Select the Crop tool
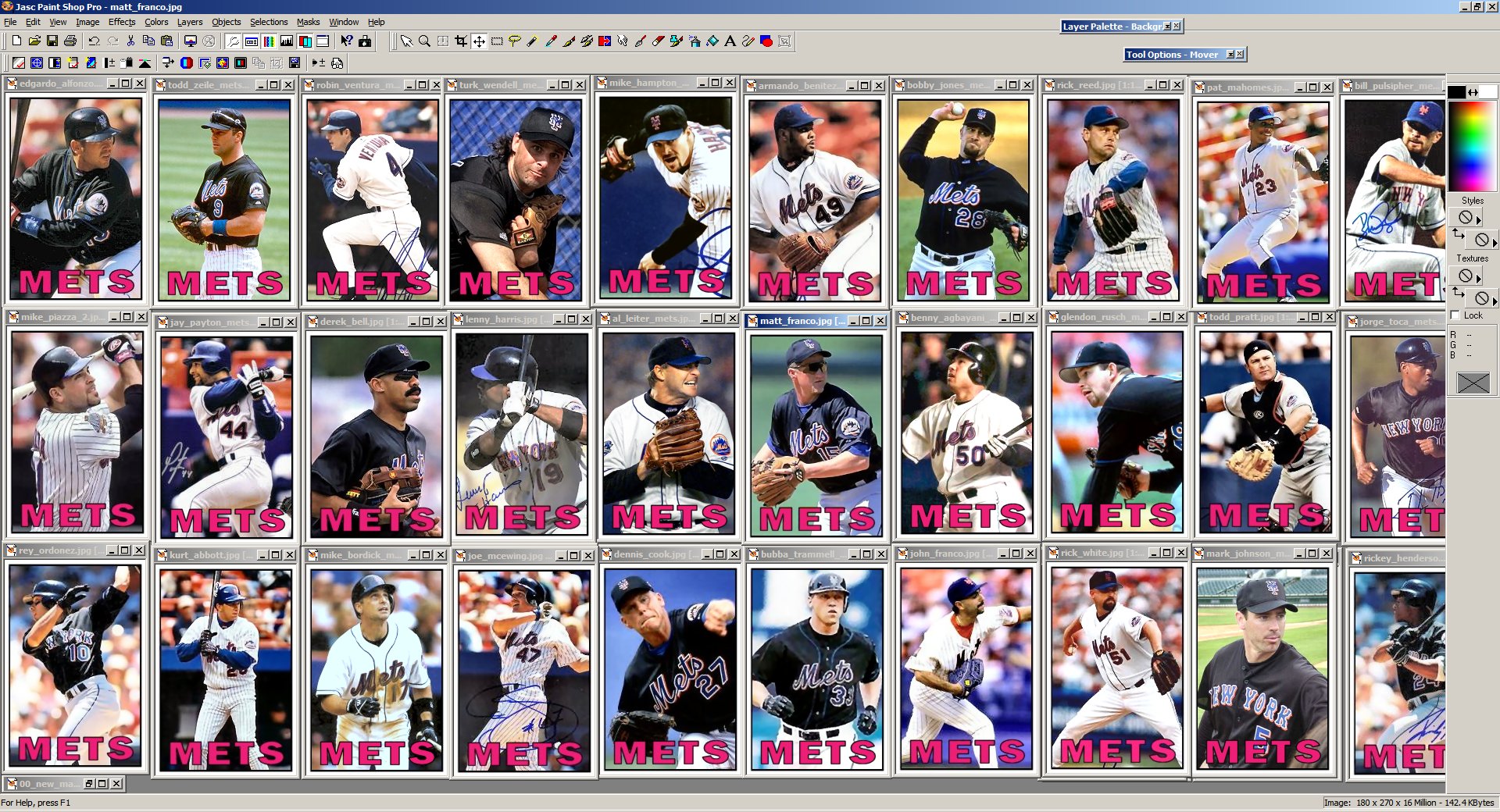Screen dimensions: 1500x812 coord(461,41)
